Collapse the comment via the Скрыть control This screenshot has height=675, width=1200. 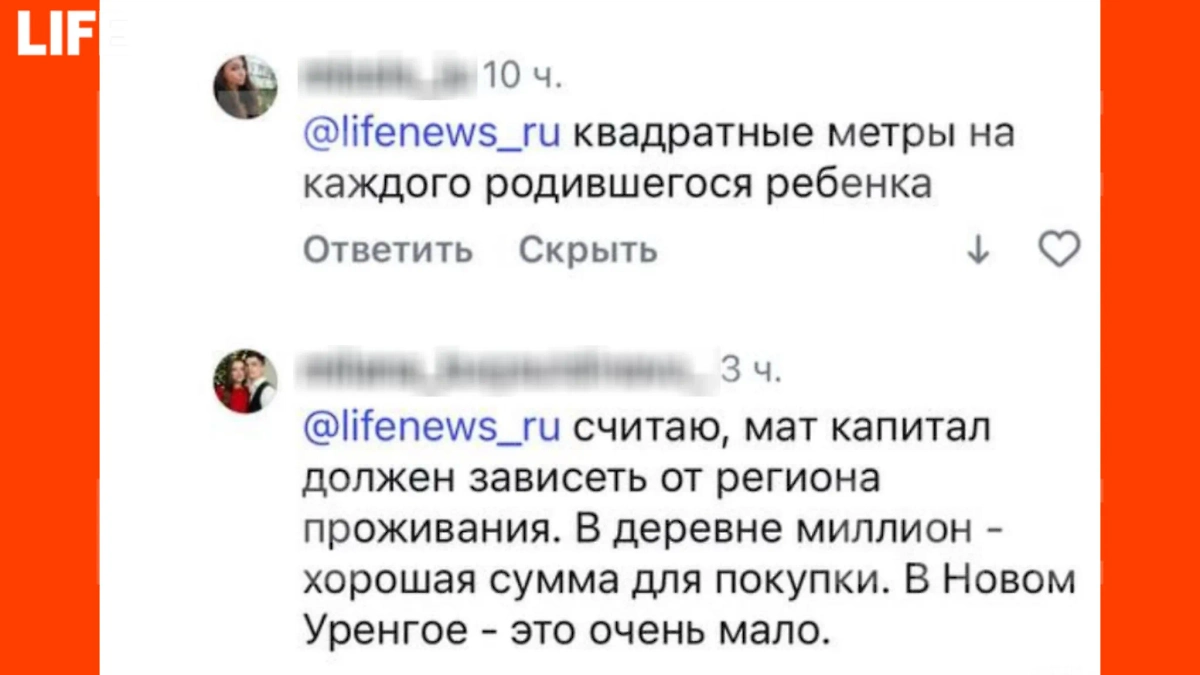click(586, 250)
